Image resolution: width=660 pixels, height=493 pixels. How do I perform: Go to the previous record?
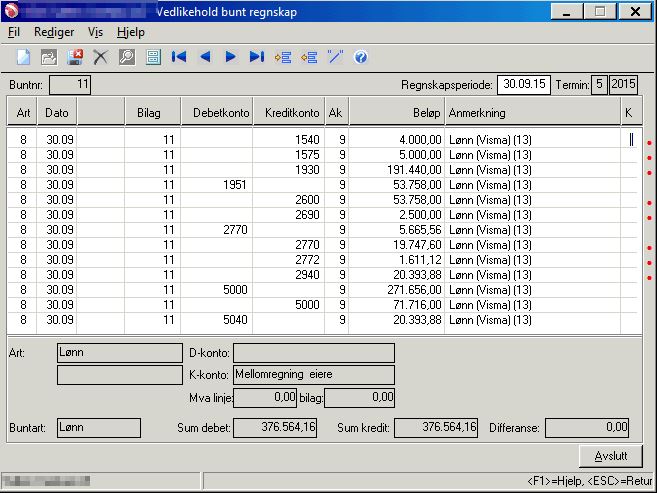205,57
